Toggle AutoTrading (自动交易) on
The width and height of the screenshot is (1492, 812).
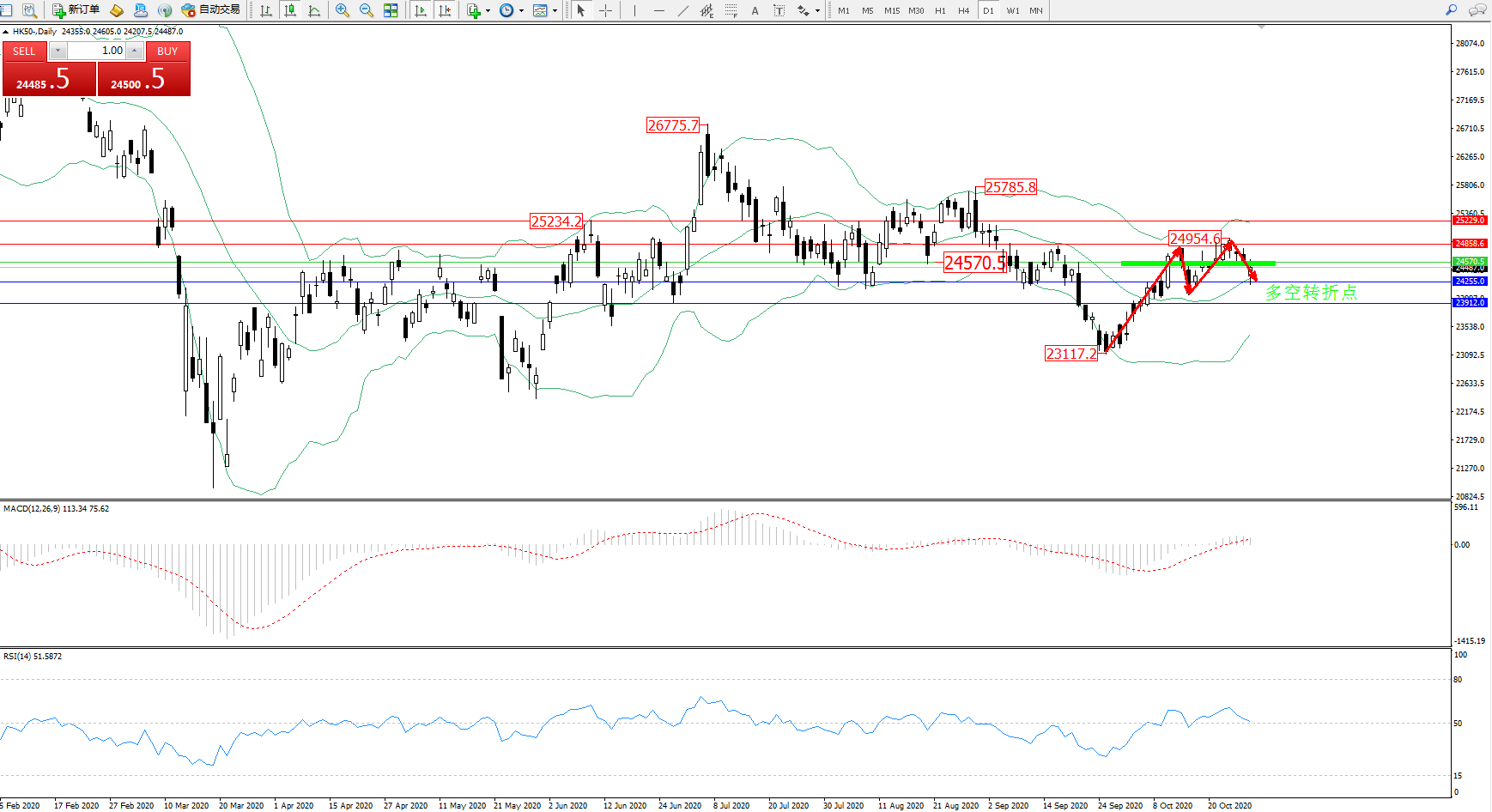[x=210, y=10]
